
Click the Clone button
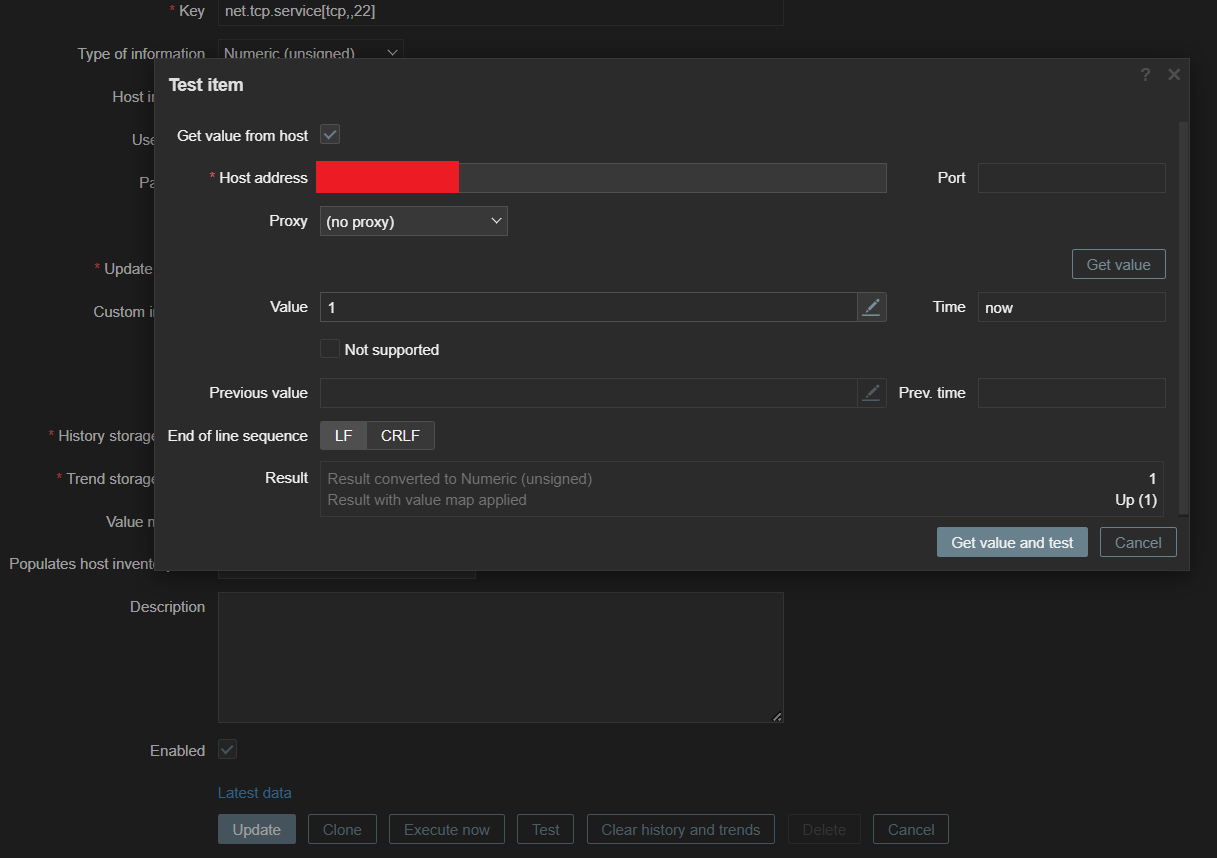[x=342, y=829]
